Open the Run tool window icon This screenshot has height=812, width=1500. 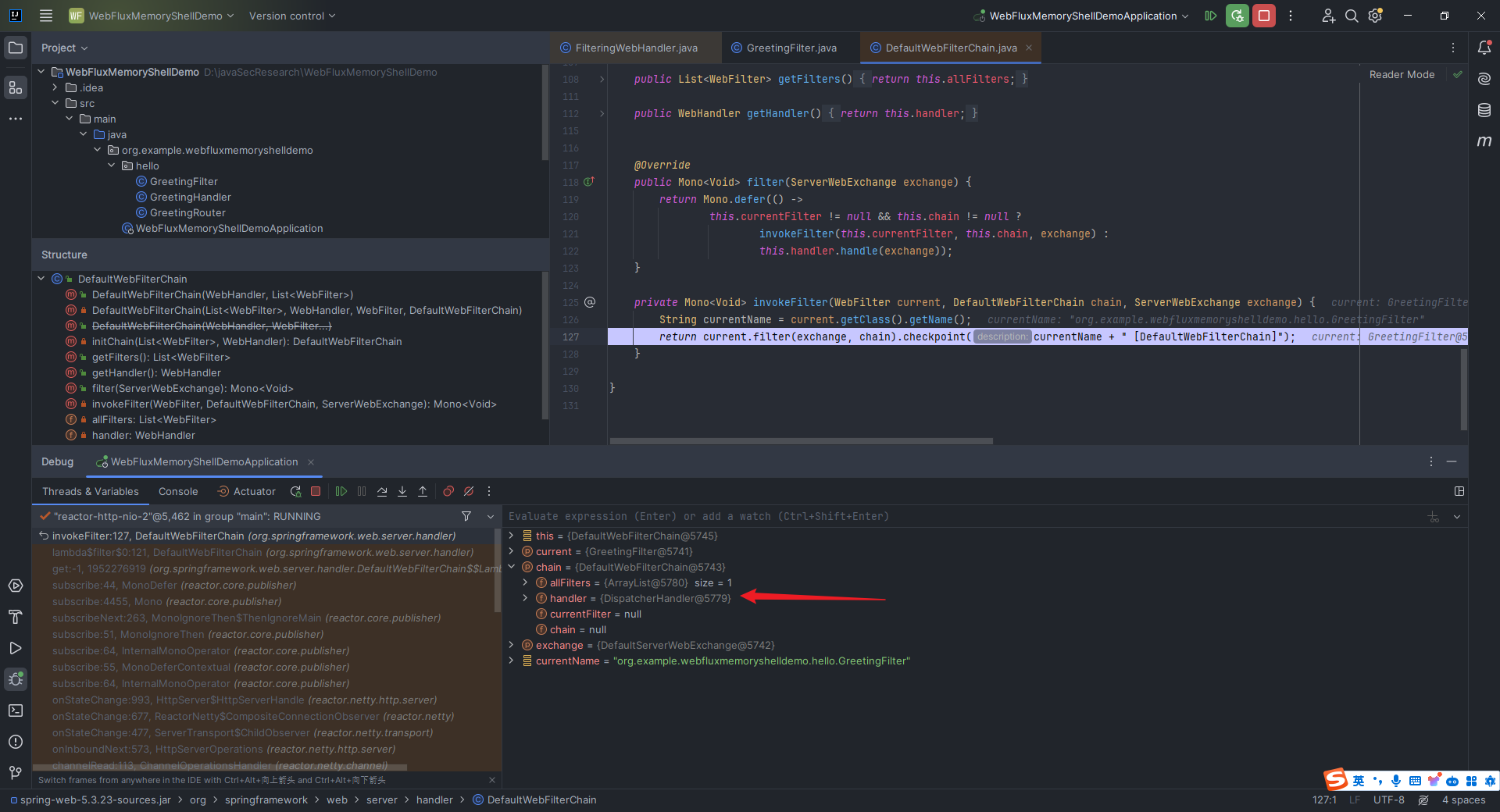tap(16, 648)
